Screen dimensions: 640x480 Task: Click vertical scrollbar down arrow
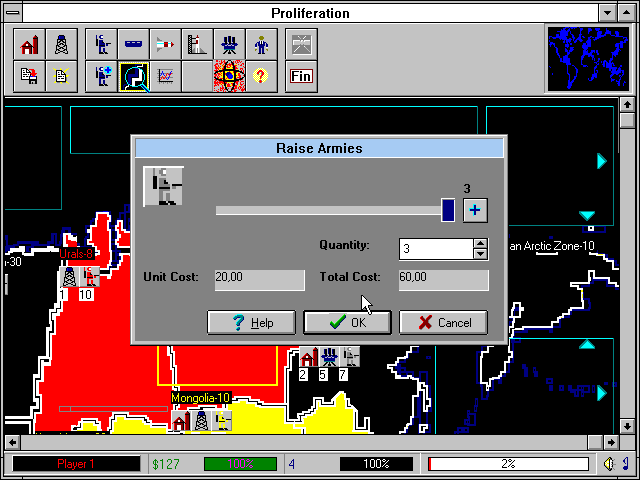[627, 426]
